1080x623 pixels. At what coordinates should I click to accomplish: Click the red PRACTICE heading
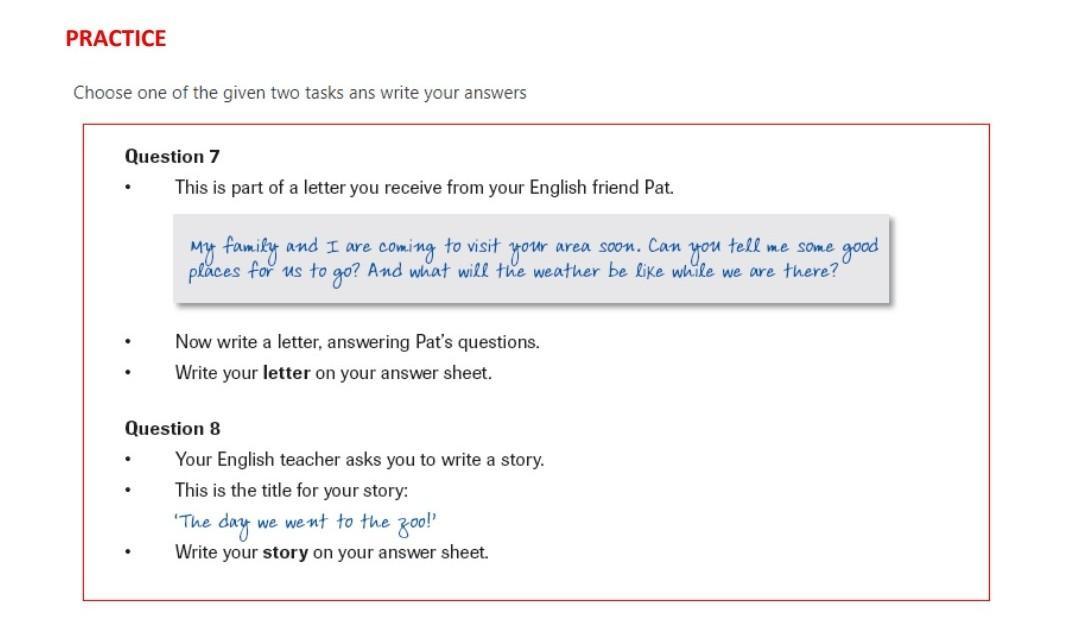pyautogui.click(x=116, y=39)
